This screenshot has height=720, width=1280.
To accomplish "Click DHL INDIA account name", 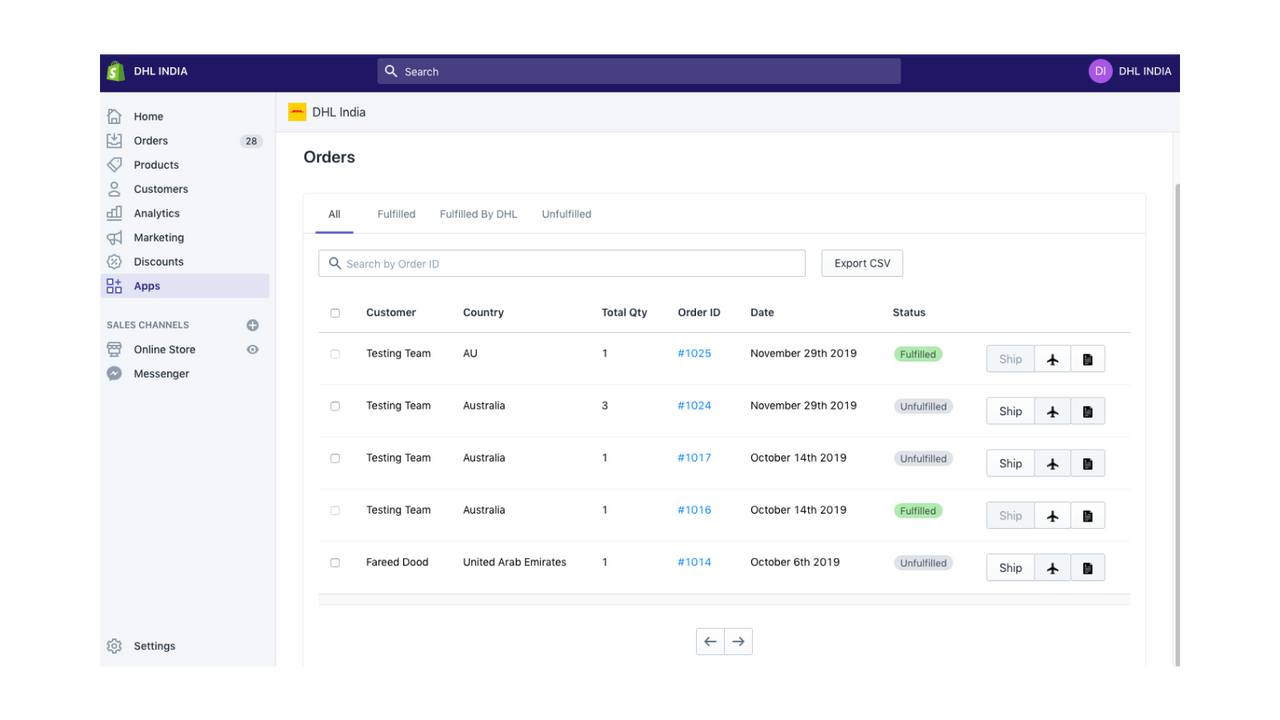I will coord(1145,71).
